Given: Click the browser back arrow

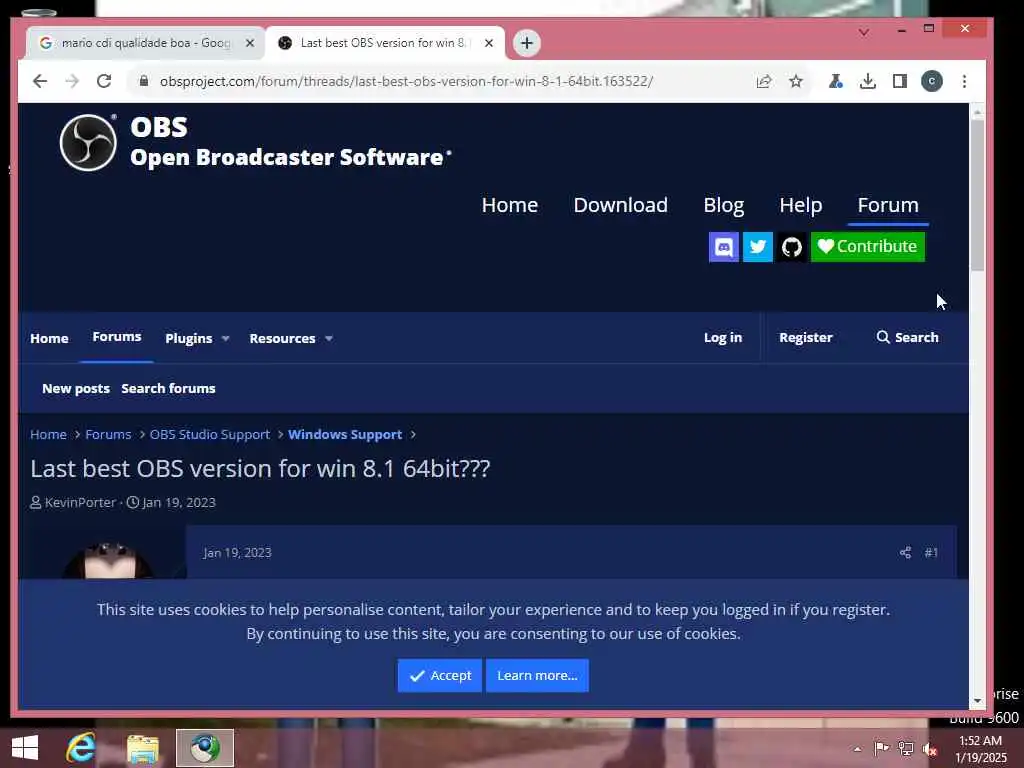Looking at the screenshot, I should pos(40,81).
